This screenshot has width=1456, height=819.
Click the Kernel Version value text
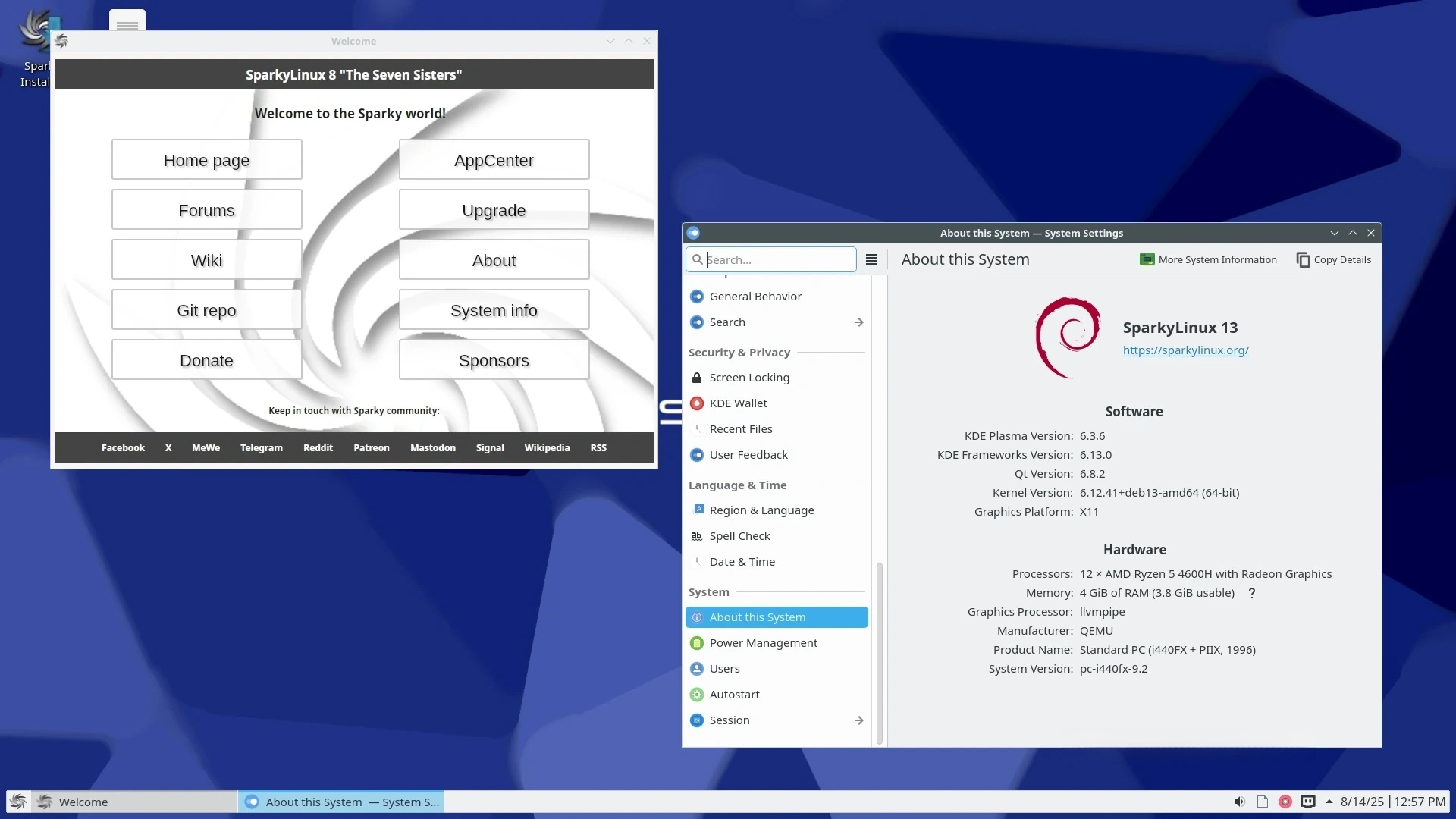tap(1159, 493)
